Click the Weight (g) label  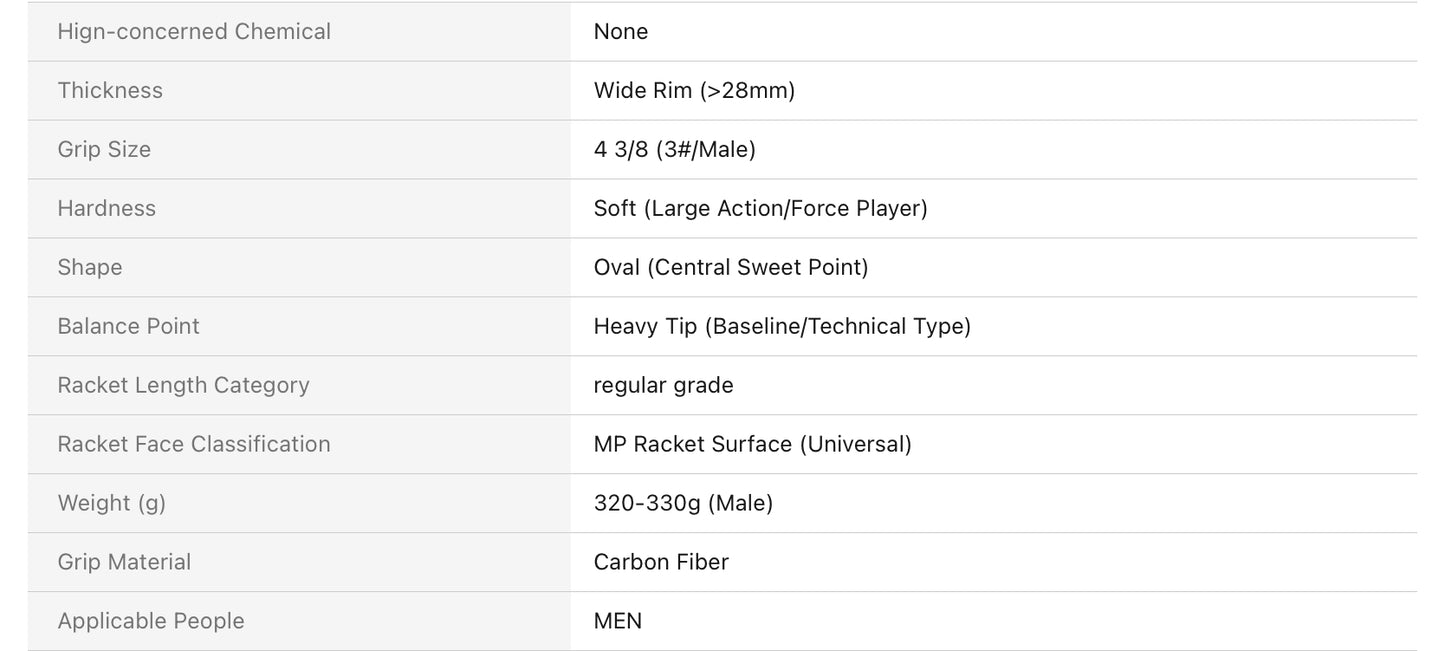tap(111, 503)
